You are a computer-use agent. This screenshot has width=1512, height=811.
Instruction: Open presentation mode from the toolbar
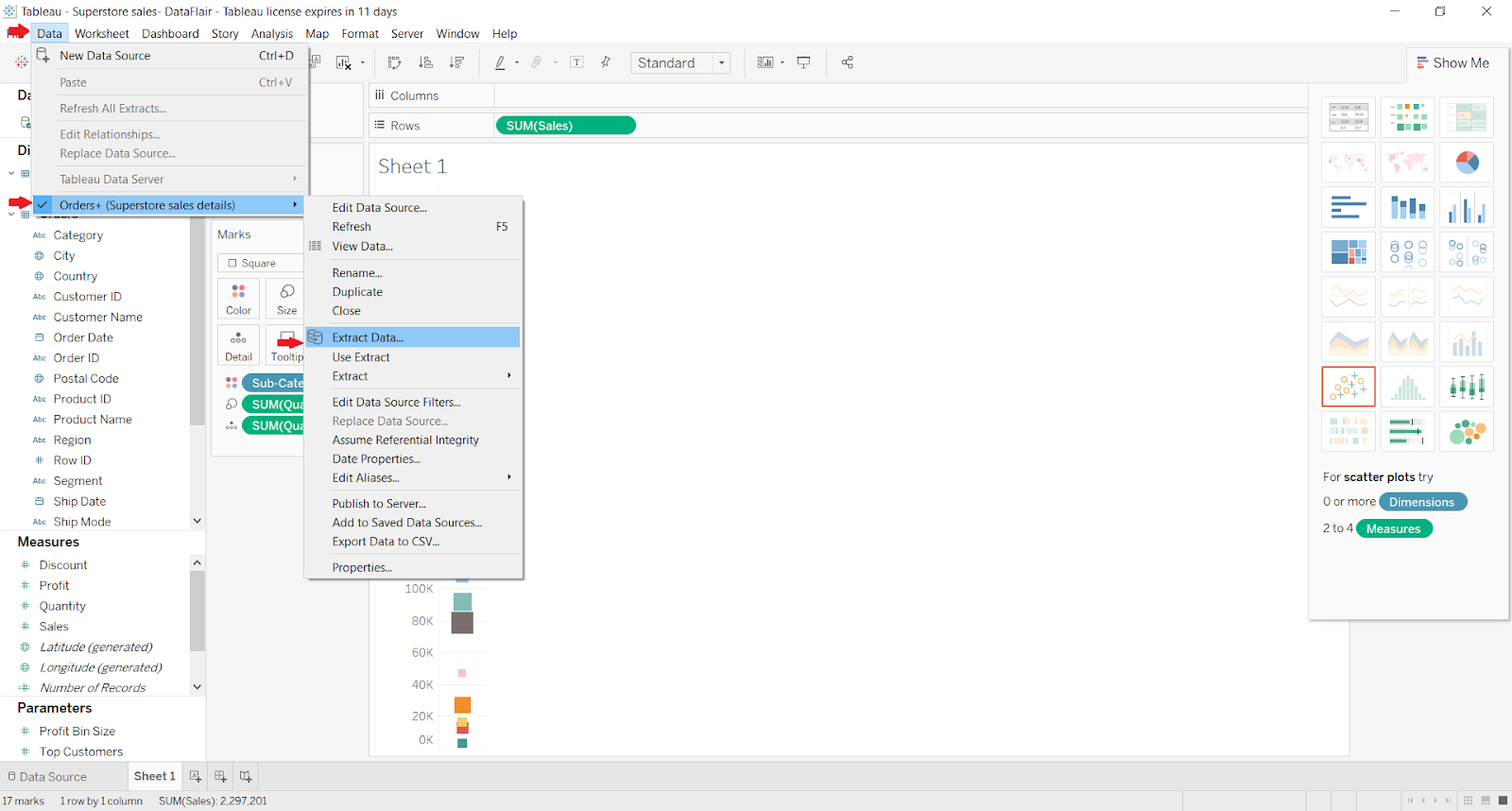(804, 62)
